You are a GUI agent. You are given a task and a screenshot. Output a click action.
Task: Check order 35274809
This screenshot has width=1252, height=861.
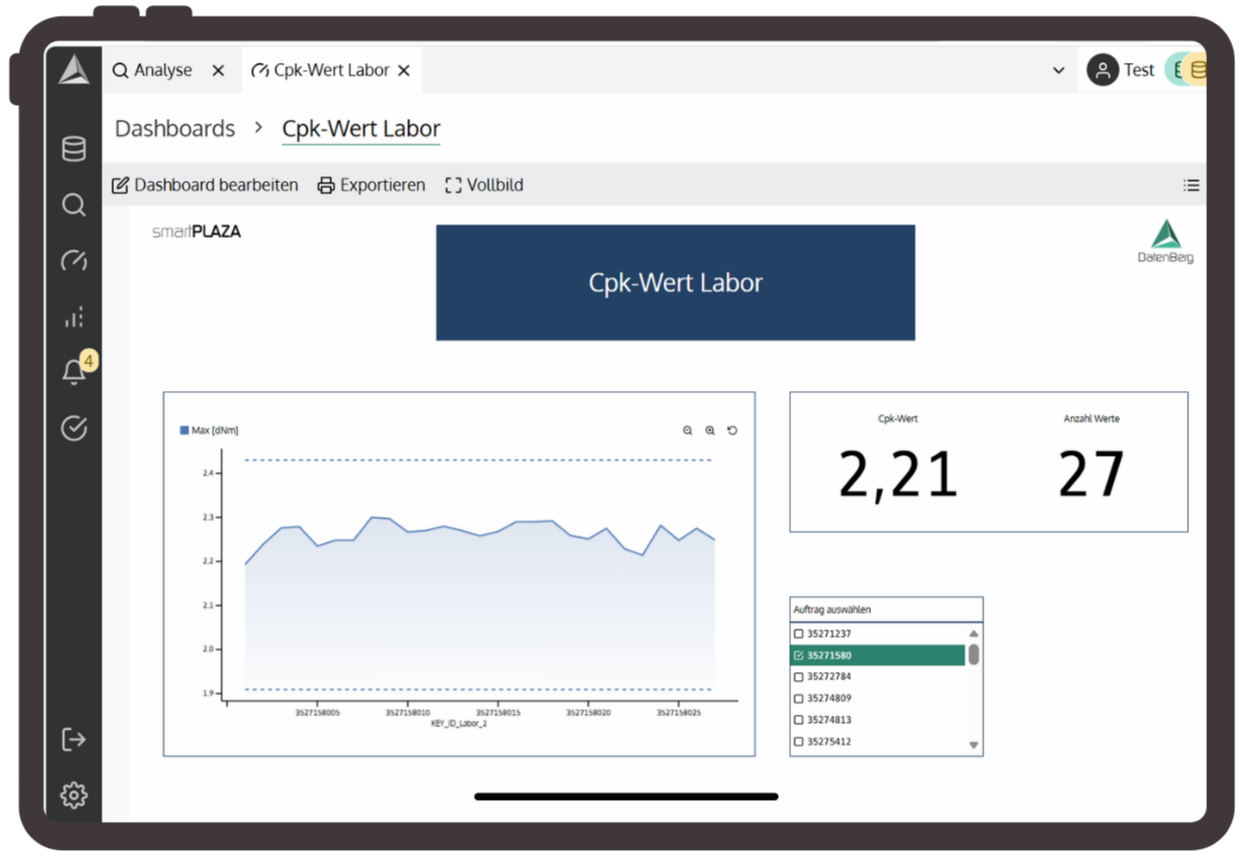[x=798, y=698]
